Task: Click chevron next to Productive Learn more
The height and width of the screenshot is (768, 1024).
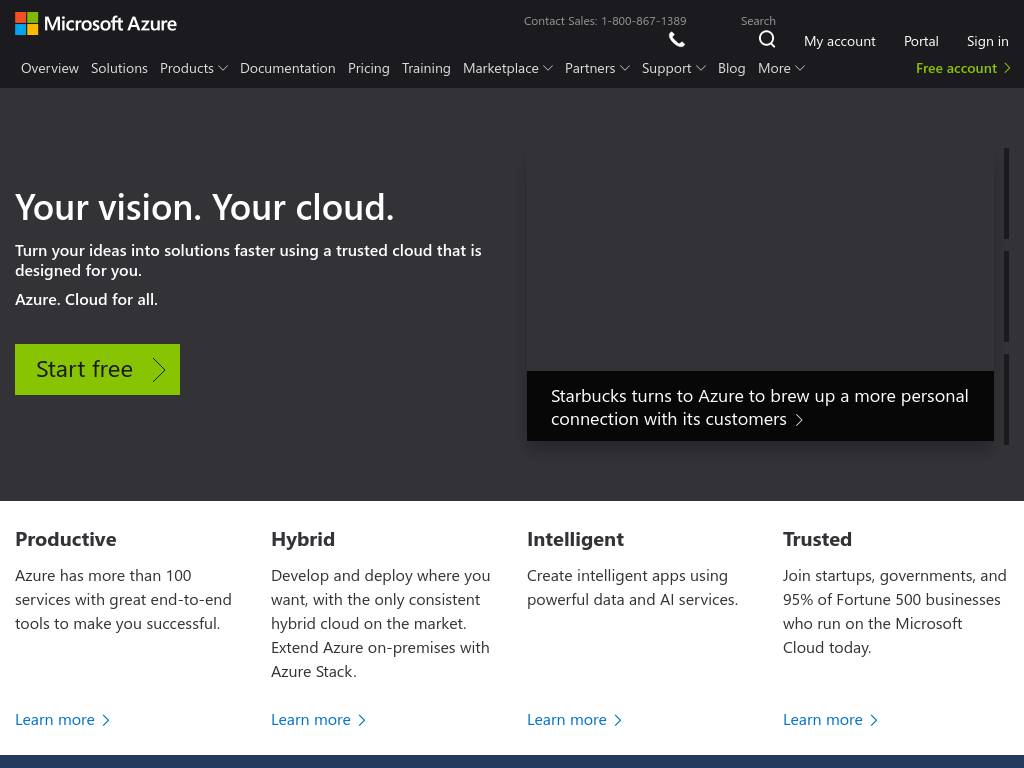Action: 106,720
